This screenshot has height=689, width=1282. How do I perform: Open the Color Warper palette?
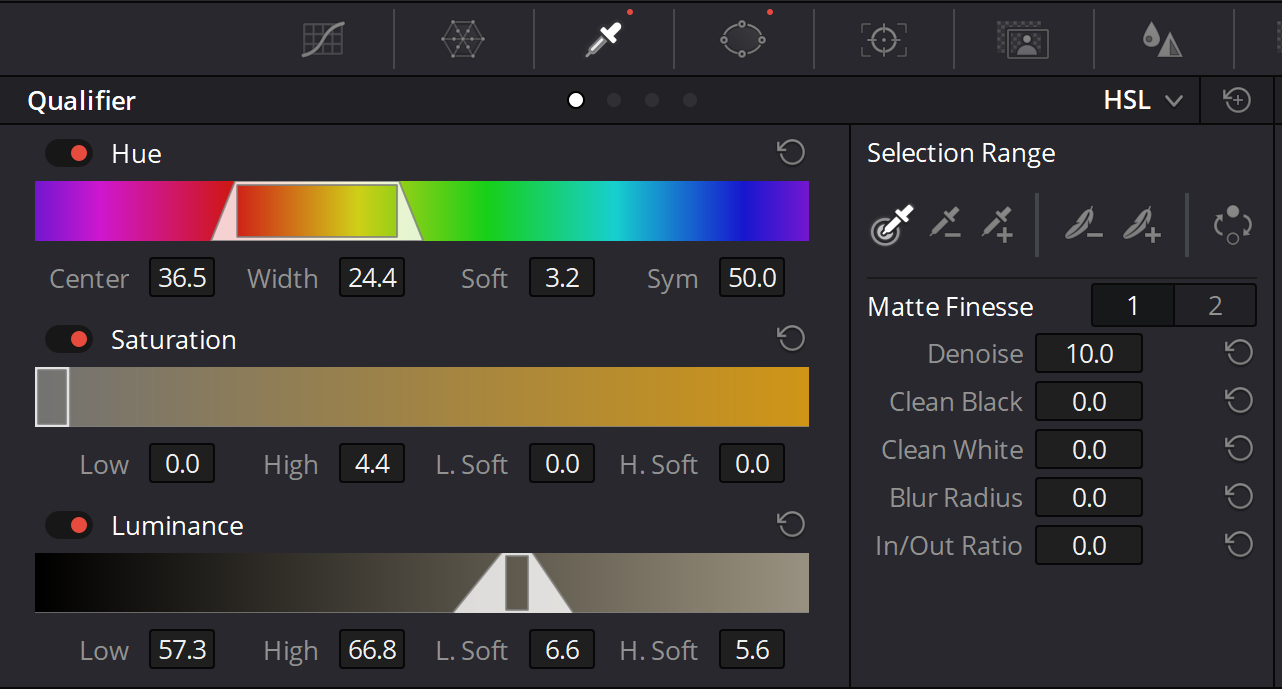463,39
